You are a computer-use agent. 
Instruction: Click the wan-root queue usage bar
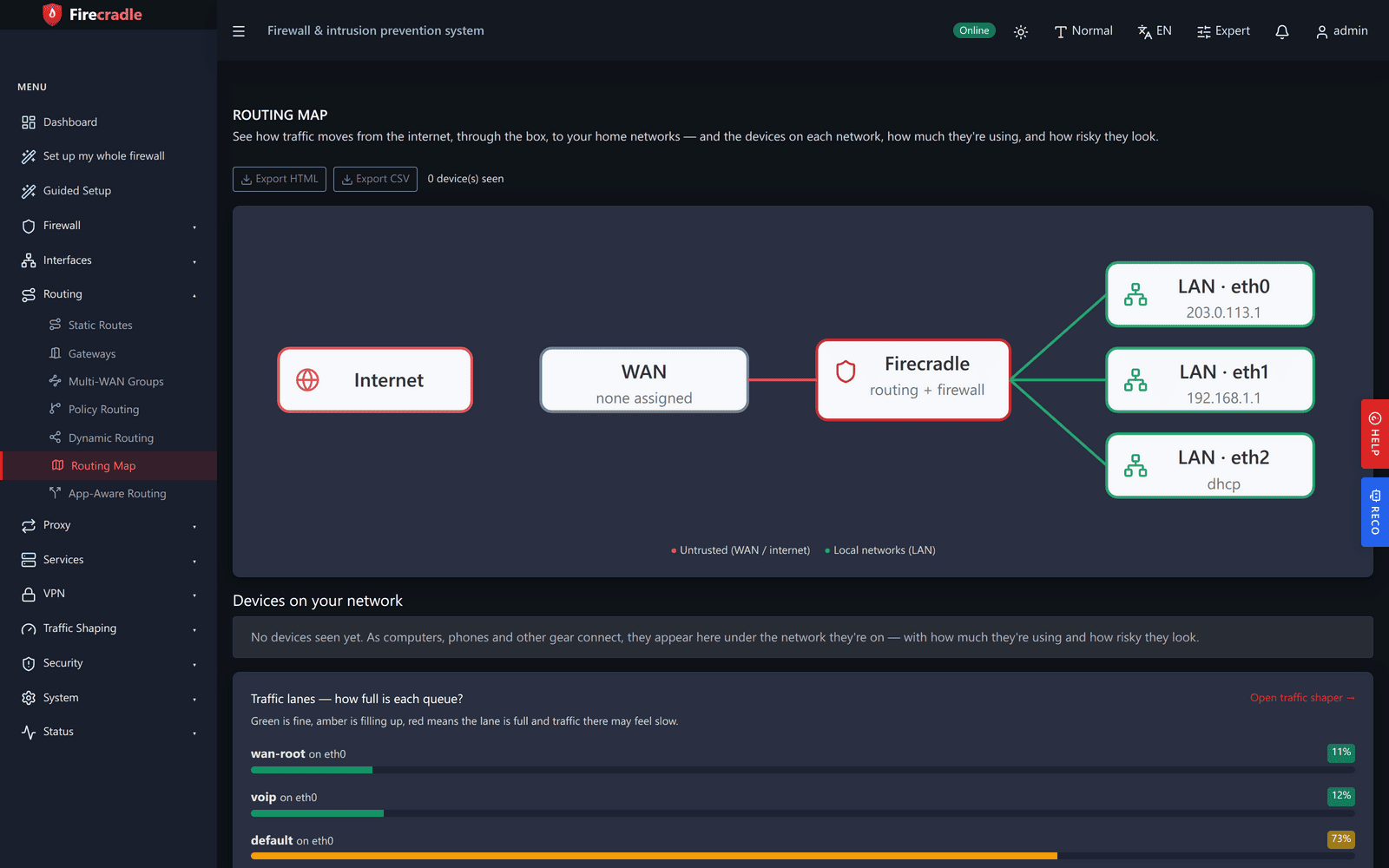tap(803, 770)
